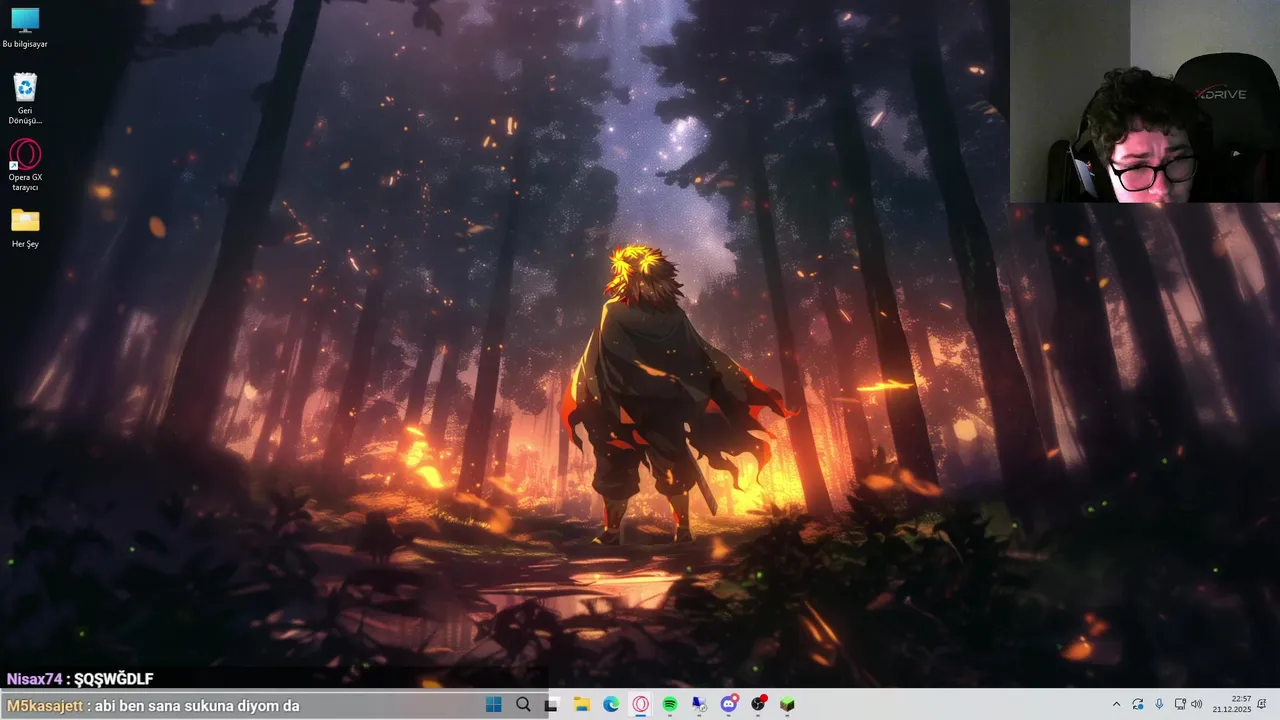Open File Explorer from the taskbar
1280x720 pixels.
[x=581, y=704]
